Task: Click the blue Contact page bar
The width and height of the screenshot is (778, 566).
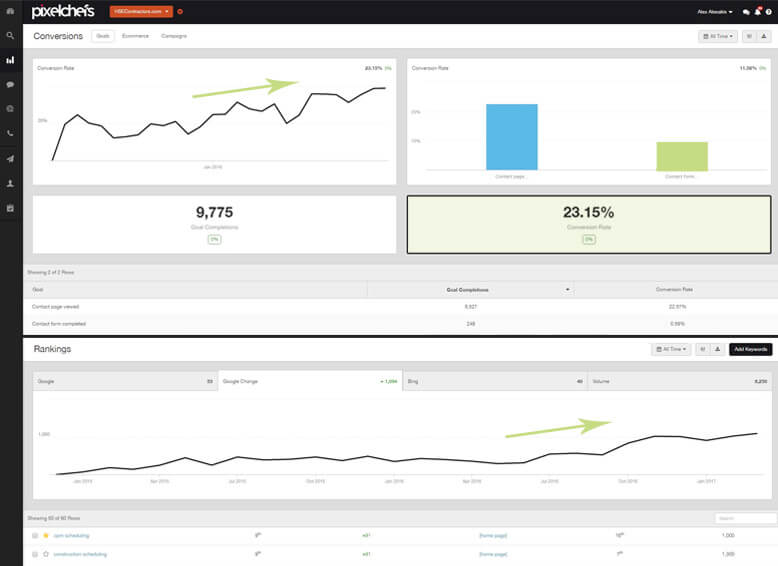Action: click(x=512, y=137)
